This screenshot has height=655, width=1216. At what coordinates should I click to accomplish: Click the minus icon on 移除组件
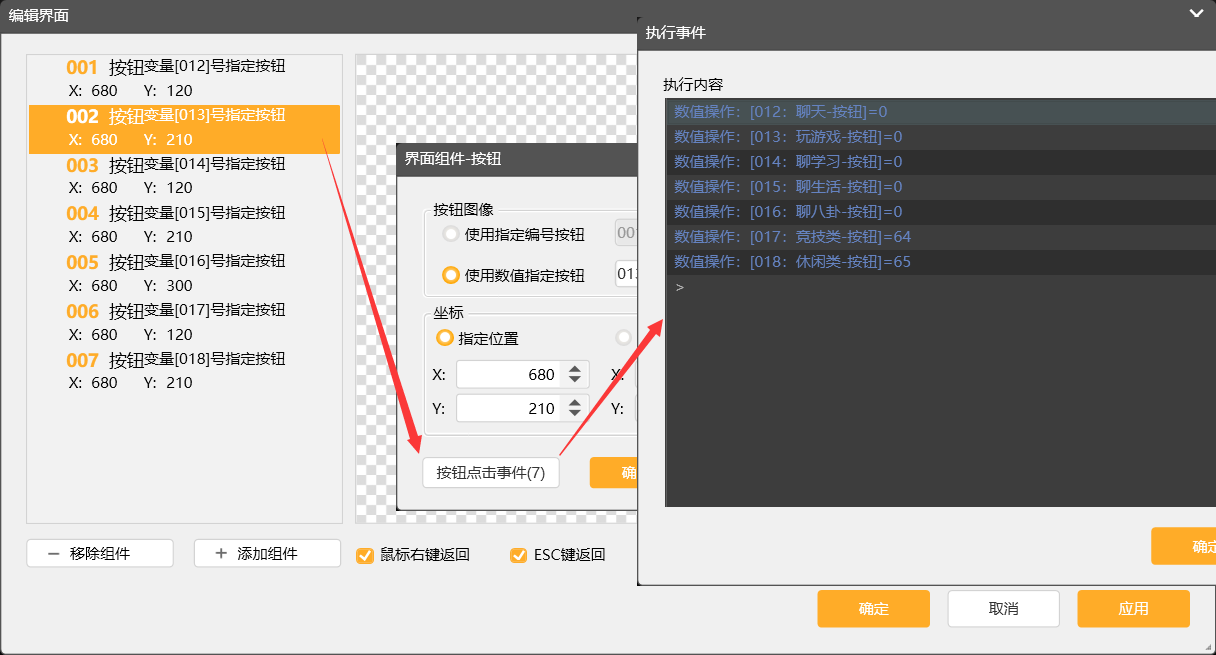(x=53, y=553)
